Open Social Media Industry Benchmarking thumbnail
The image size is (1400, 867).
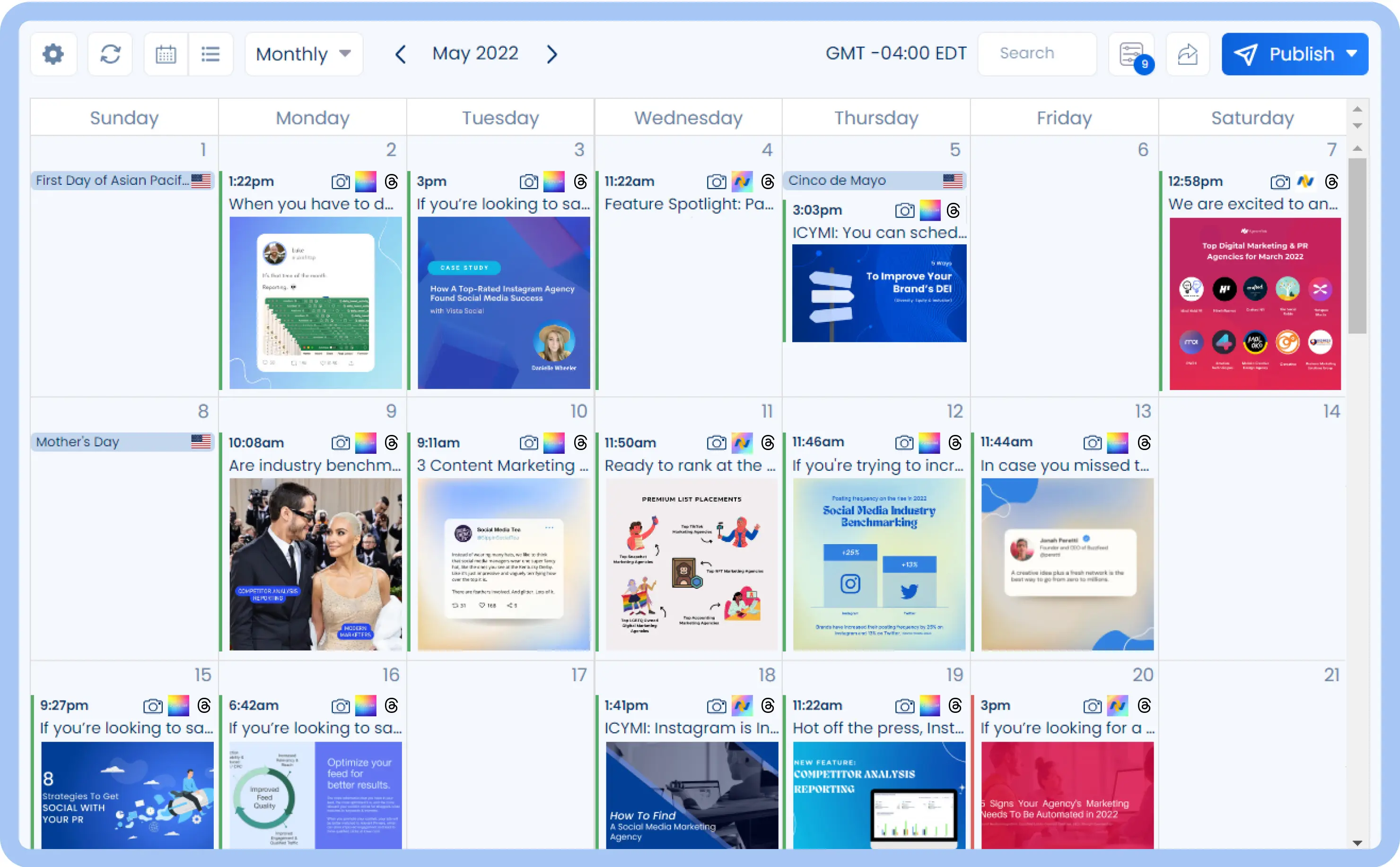tap(879, 564)
